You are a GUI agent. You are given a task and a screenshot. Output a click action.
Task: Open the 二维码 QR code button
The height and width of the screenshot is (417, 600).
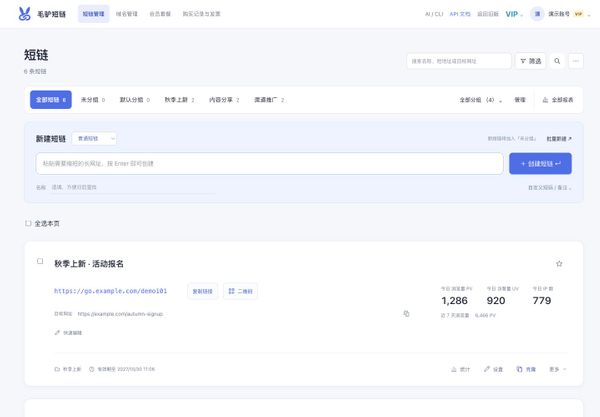point(240,291)
